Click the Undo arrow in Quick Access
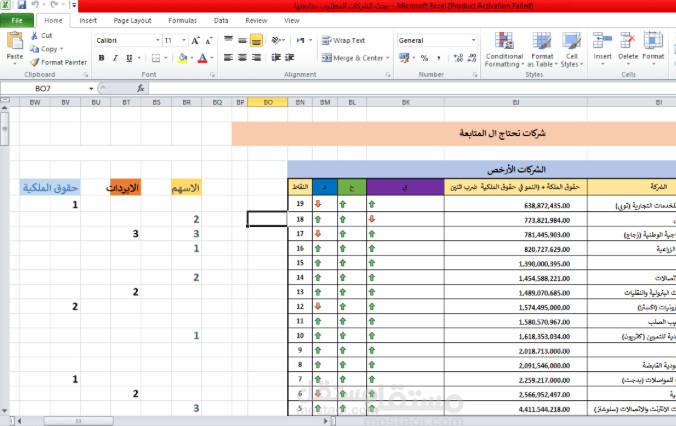 (x=35, y=5)
